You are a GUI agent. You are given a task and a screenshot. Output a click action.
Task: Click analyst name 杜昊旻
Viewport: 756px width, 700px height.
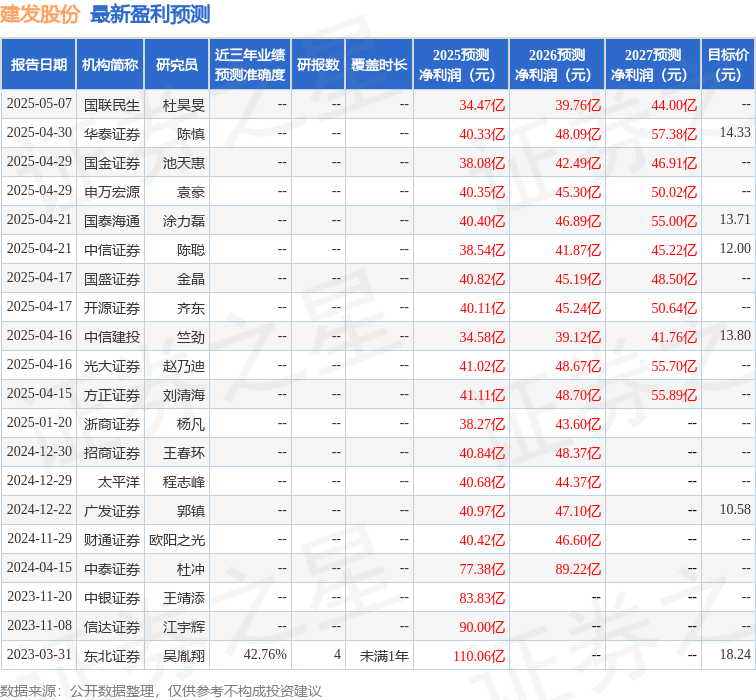184,105
